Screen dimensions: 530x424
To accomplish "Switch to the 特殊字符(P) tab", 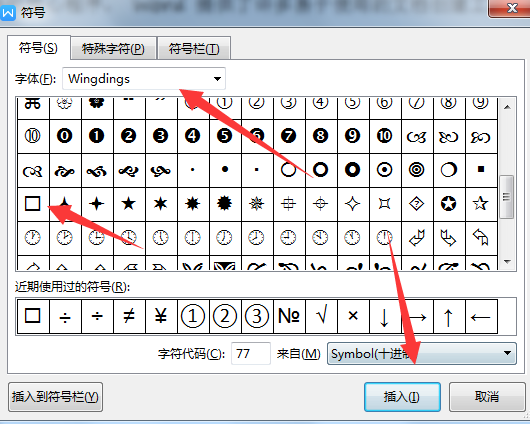I will (x=113, y=49).
